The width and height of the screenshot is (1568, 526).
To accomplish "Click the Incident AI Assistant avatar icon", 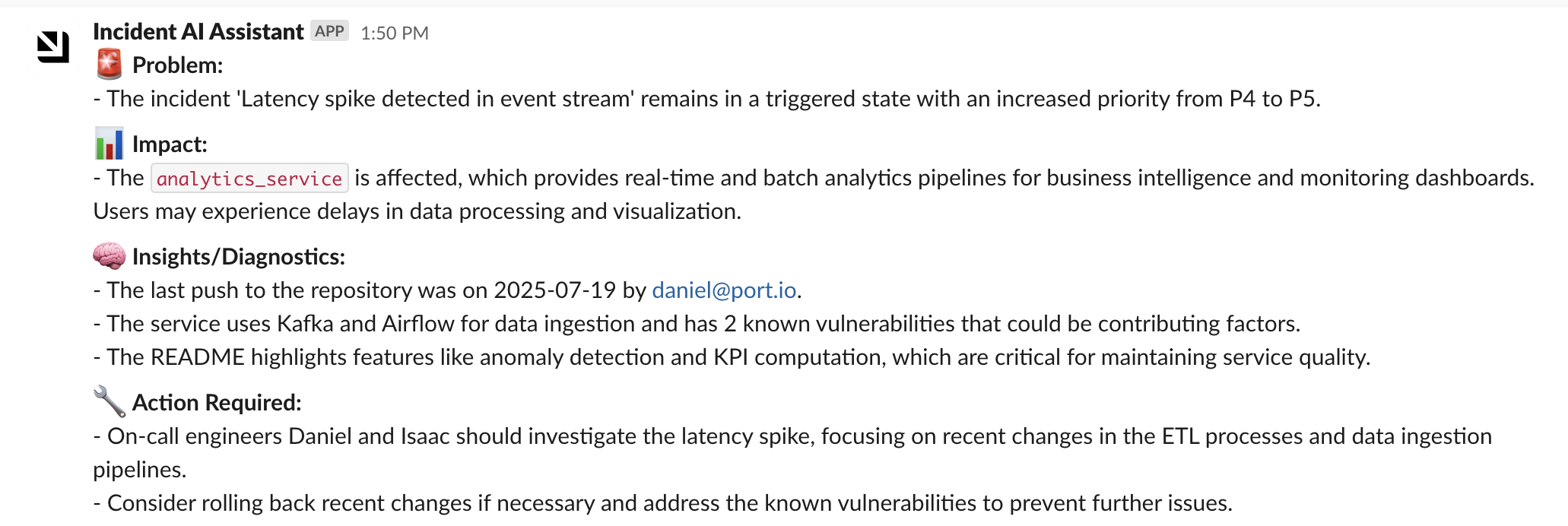I will pos(53,47).
